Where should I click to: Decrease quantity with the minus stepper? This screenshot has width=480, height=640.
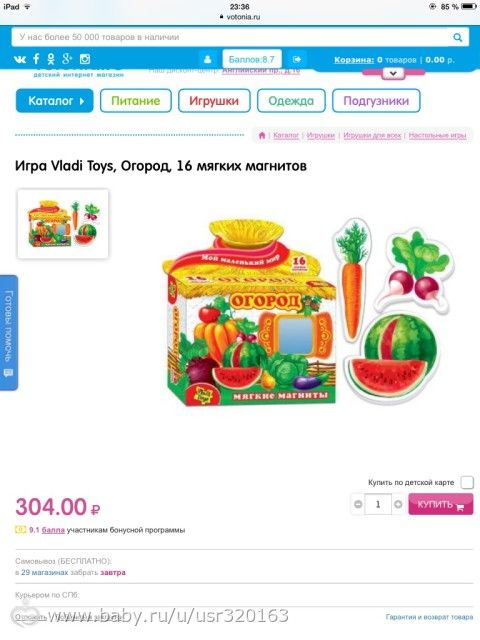pyautogui.click(x=358, y=504)
